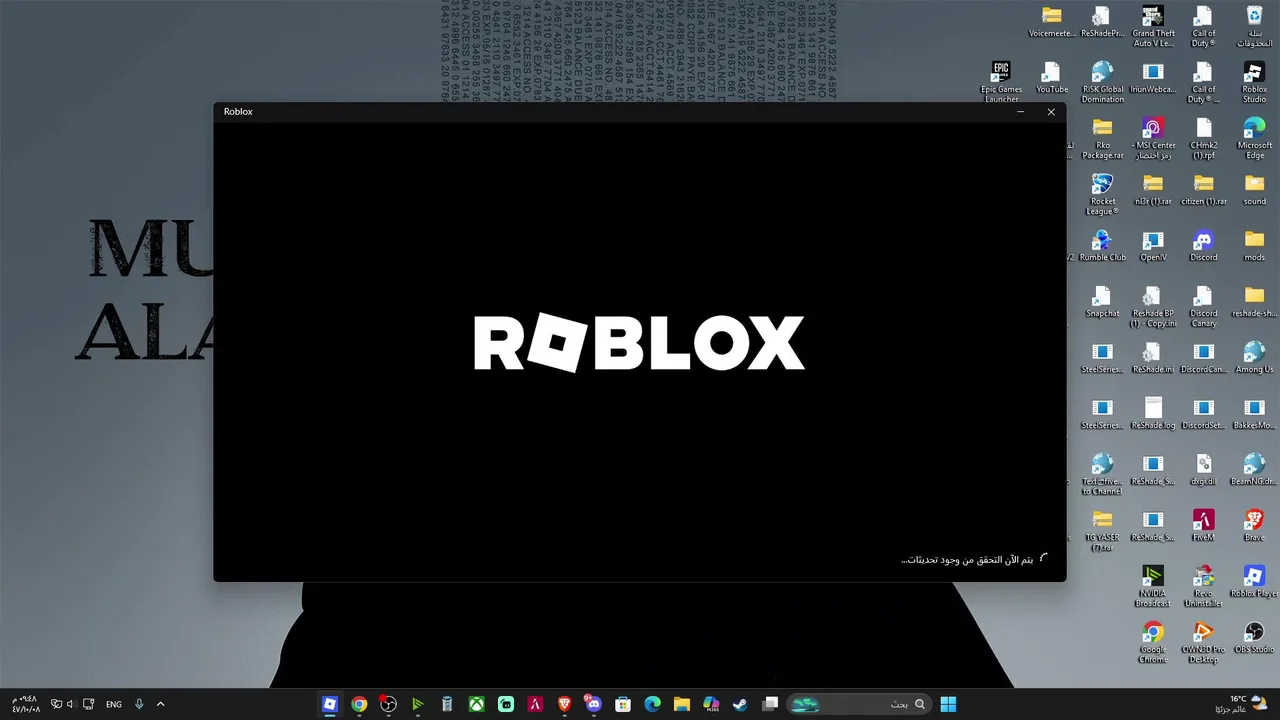Screen dimensions: 1280x720
Task: Open Microsoft Edge desktop shortcut
Action: pyautogui.click(x=1254, y=139)
